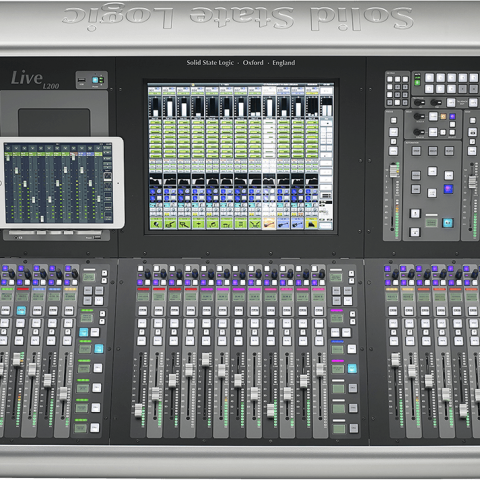Click up arrow beside left bank layer display
The height and width of the screenshot is (480, 480).
tap(104, 273)
